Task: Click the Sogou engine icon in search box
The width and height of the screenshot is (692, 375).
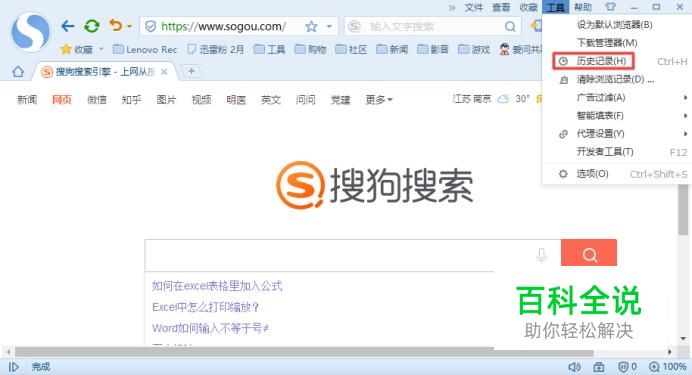Action: (354, 26)
